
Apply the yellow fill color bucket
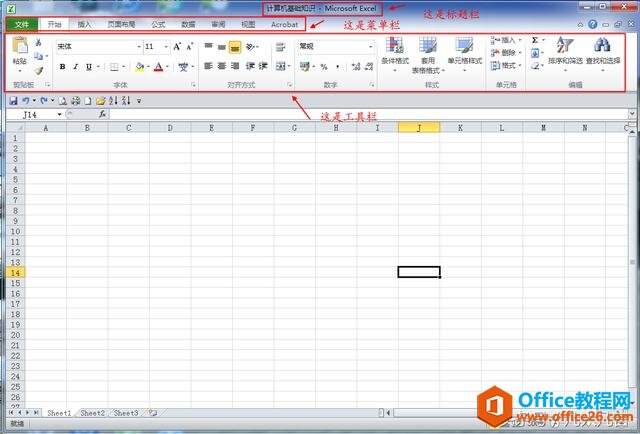(140, 67)
